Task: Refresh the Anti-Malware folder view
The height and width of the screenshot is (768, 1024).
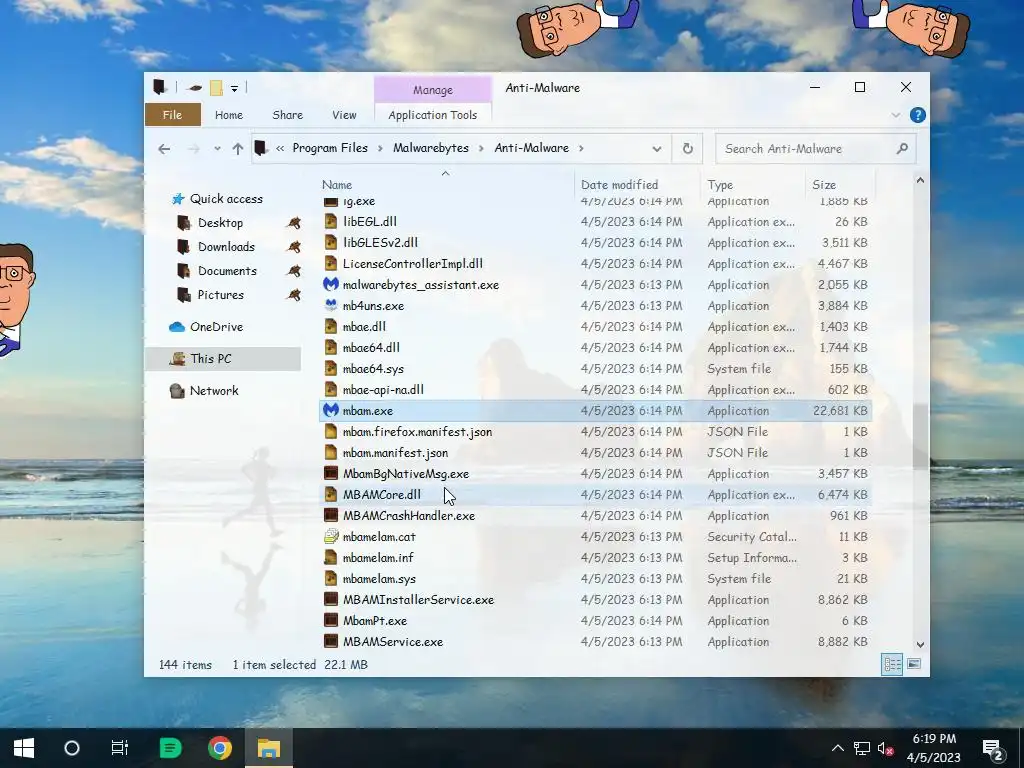Action: pos(688,148)
